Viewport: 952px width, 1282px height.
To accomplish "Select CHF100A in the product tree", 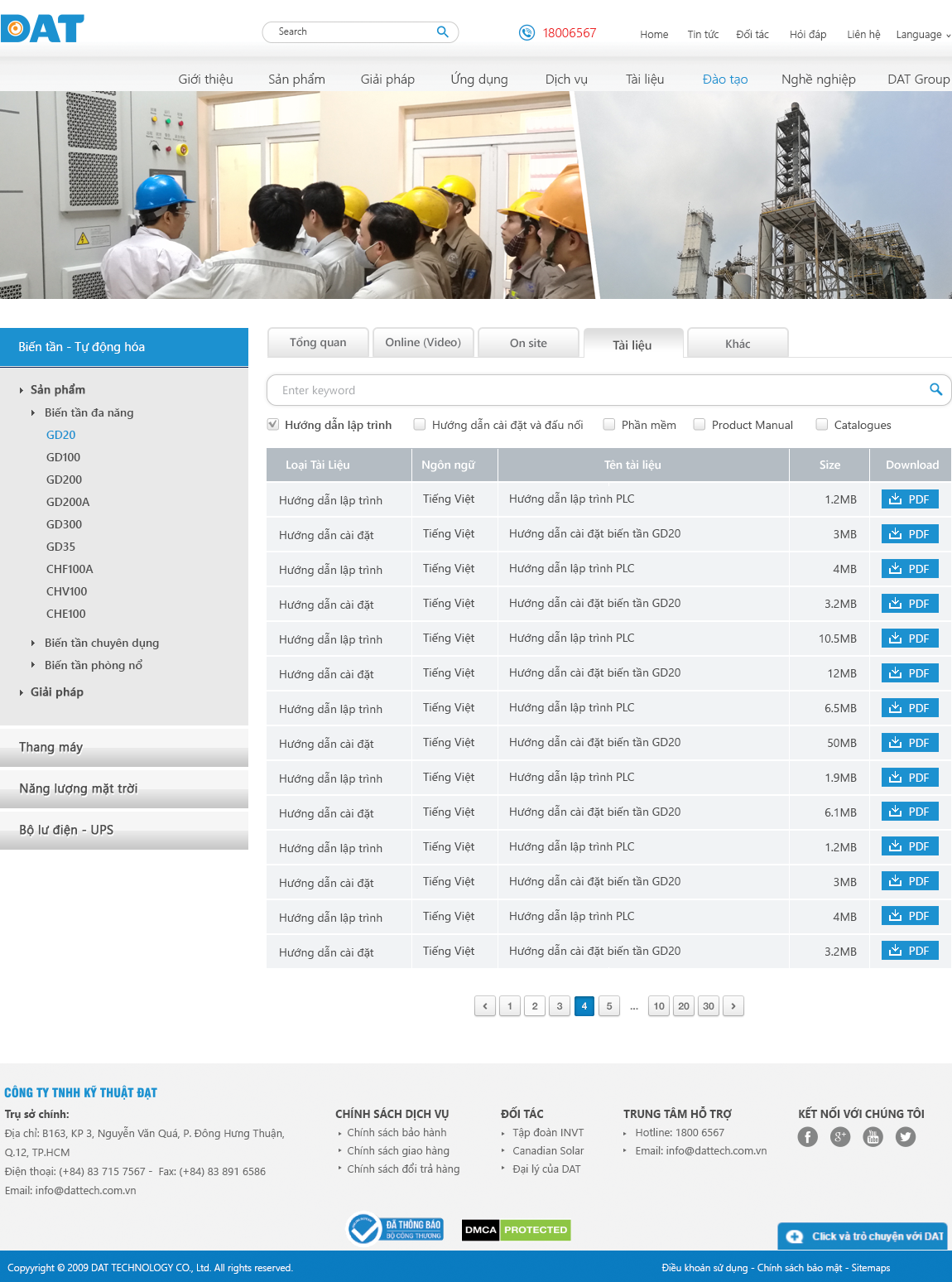I will pos(70,569).
